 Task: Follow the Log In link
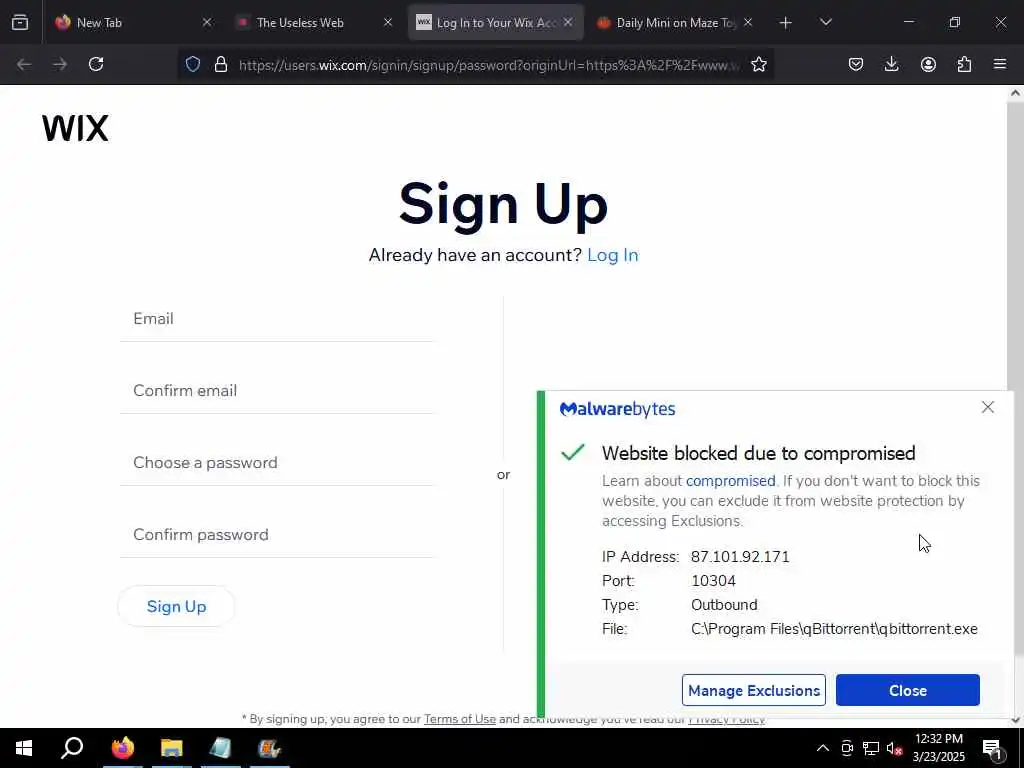pyautogui.click(x=613, y=255)
